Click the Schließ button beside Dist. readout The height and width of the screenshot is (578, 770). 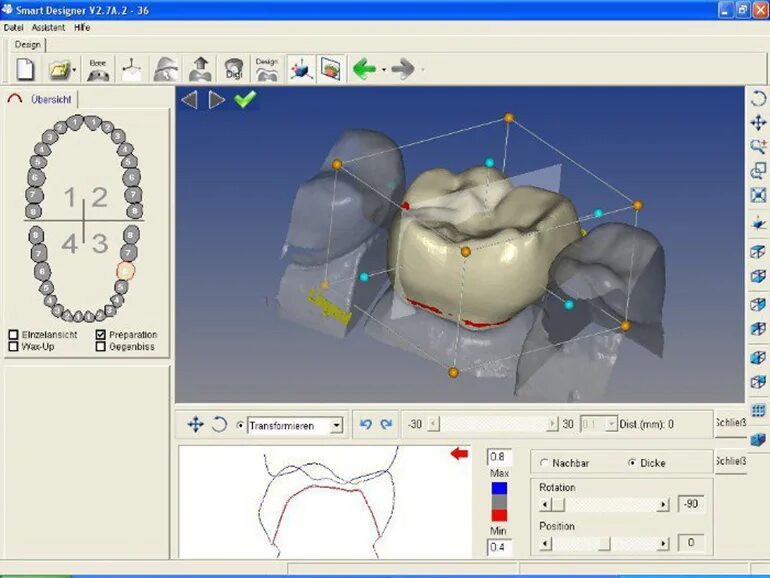pyautogui.click(x=730, y=423)
